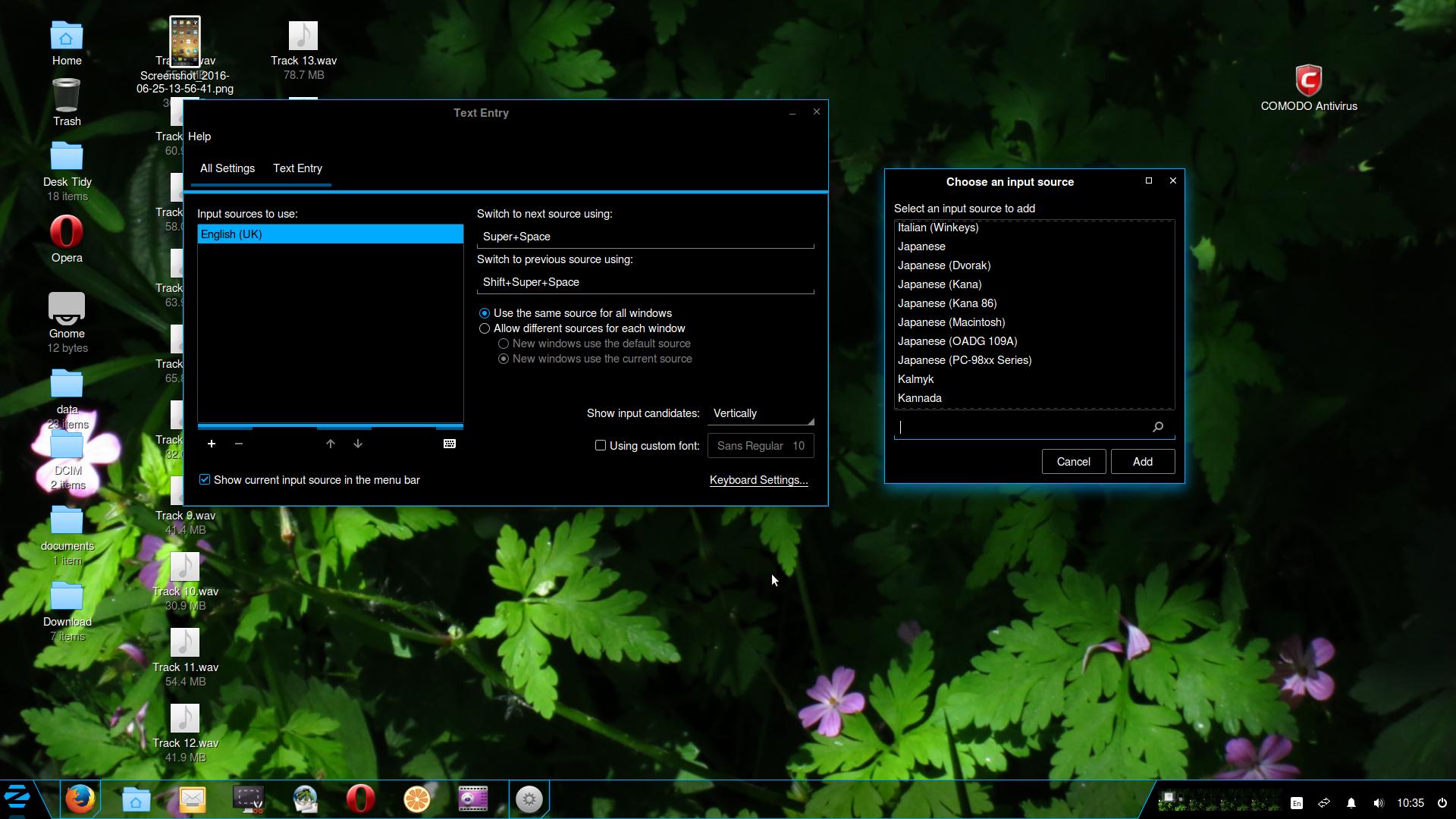Open Firefox from the taskbar
Screen dimensions: 1456x819
click(80, 799)
